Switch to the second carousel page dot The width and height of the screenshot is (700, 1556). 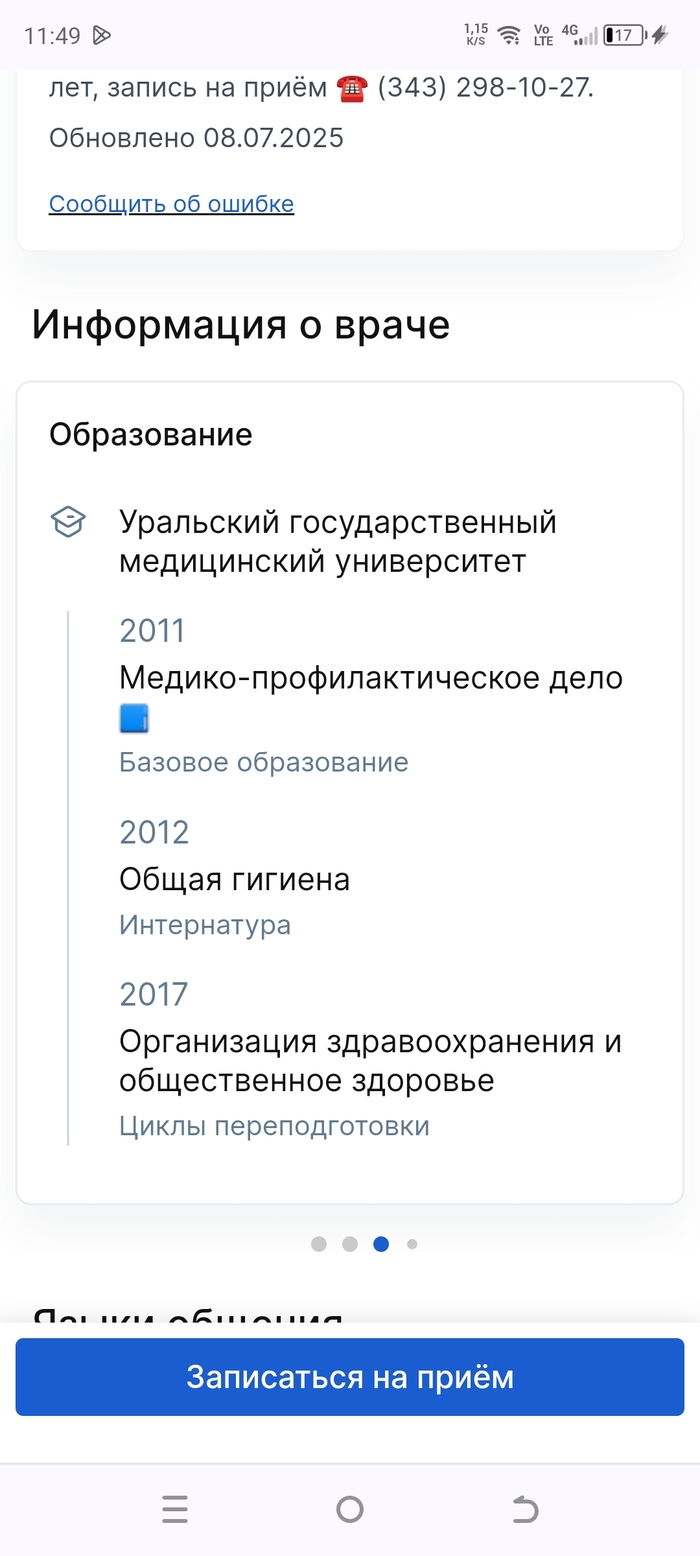tap(350, 1244)
